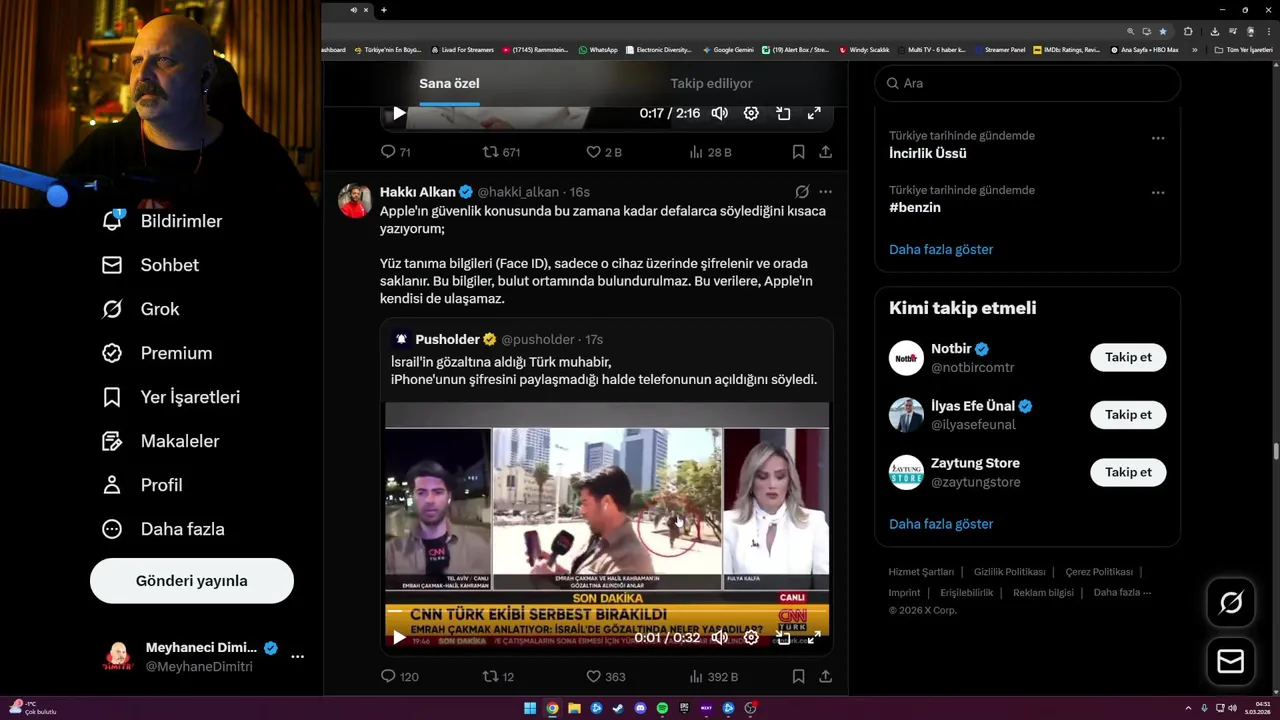Open Tüm Yer İşaretleri bookmarks folder
Screen dimensions: 1280x720
pos(1243,49)
